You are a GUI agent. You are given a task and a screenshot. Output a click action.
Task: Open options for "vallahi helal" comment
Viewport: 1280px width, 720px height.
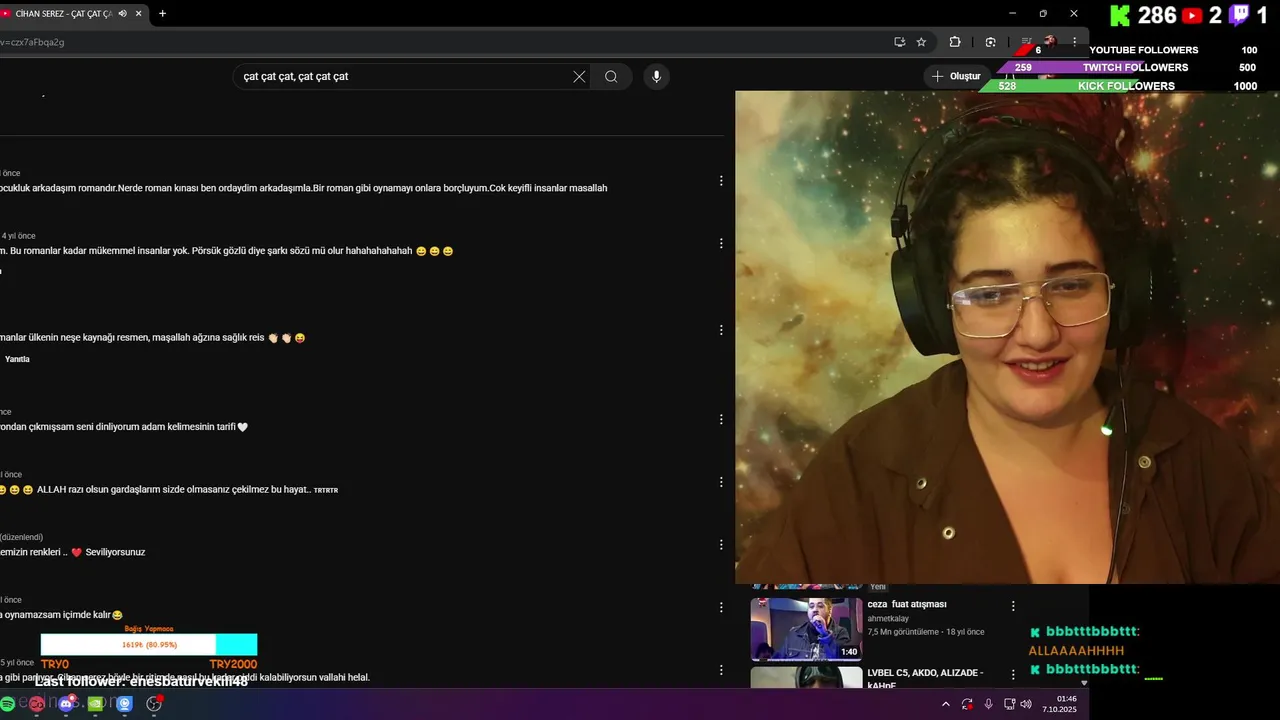721,669
